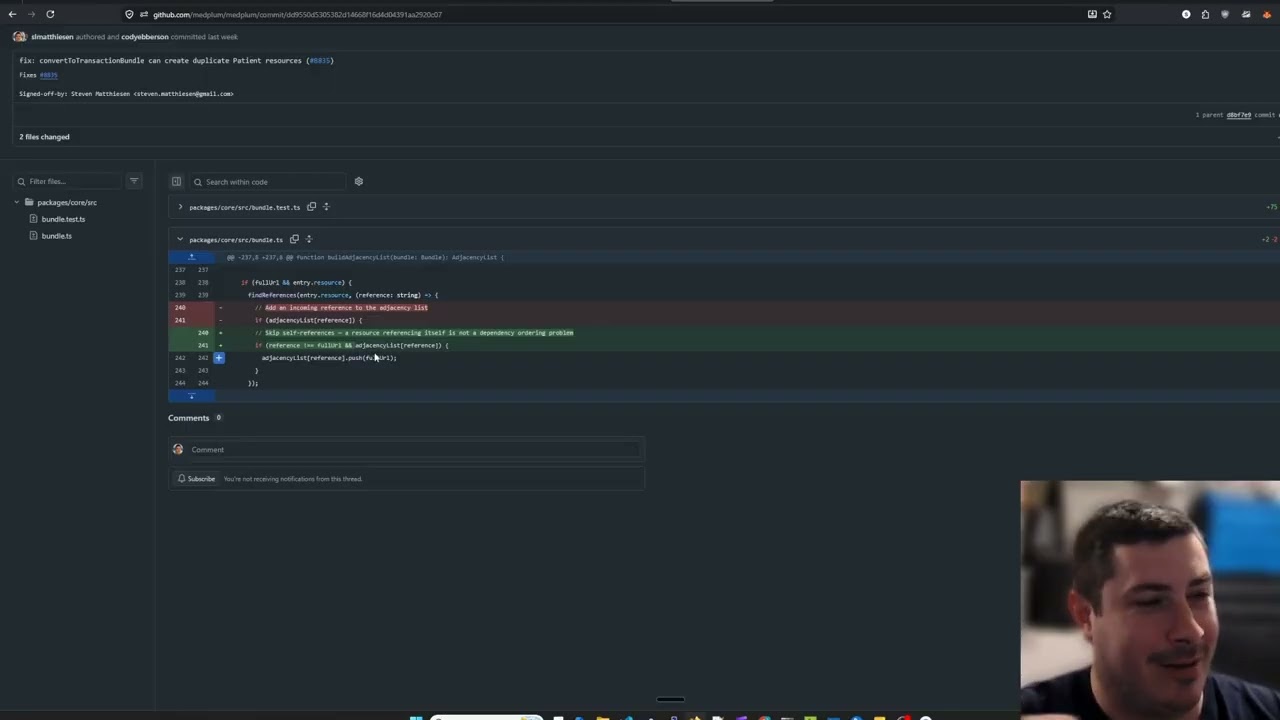Image resolution: width=1280 pixels, height=720 pixels.
Task: Click '2 files changed' text
Action: pyautogui.click(x=44, y=137)
